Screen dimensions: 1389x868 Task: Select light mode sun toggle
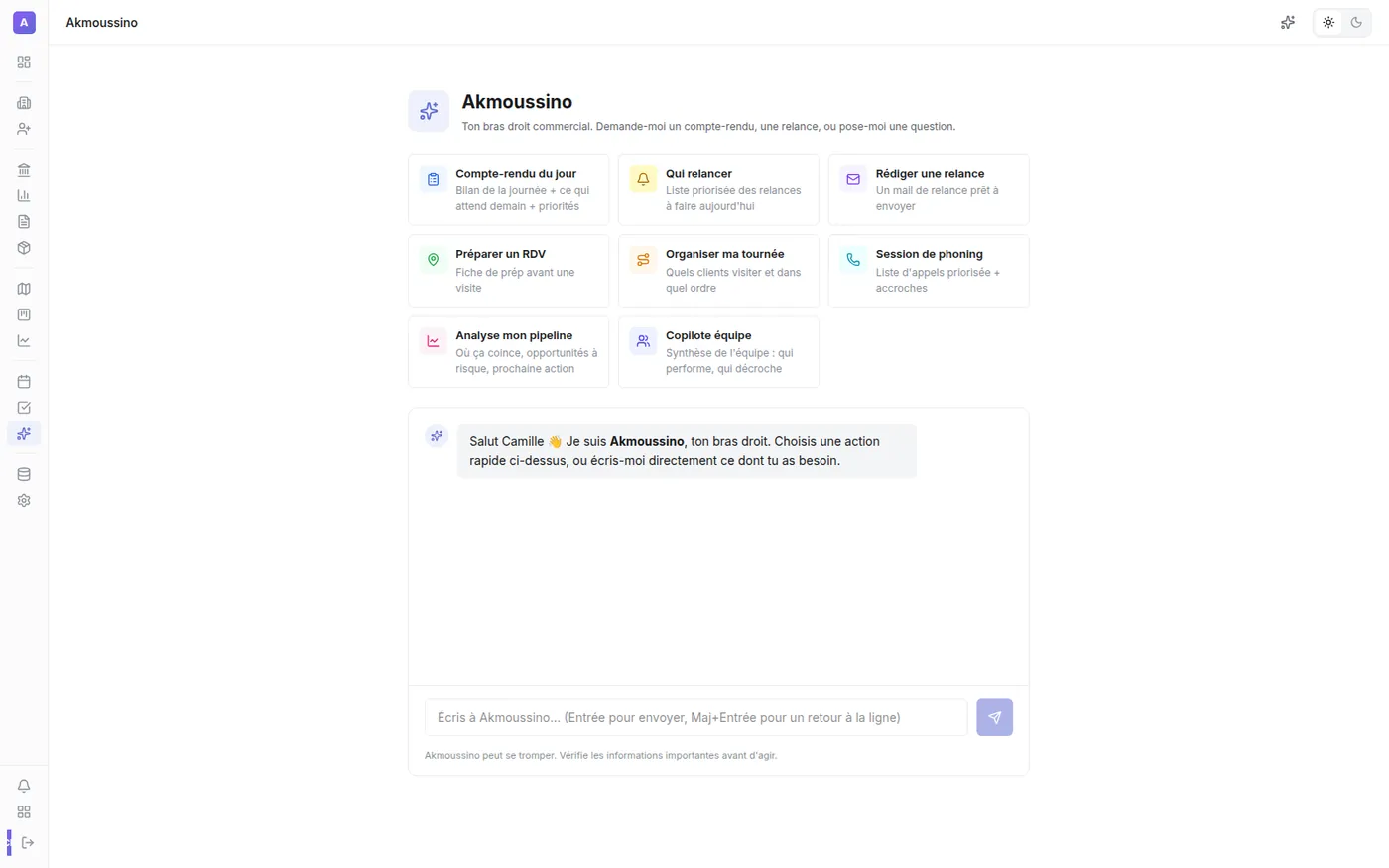(1328, 22)
